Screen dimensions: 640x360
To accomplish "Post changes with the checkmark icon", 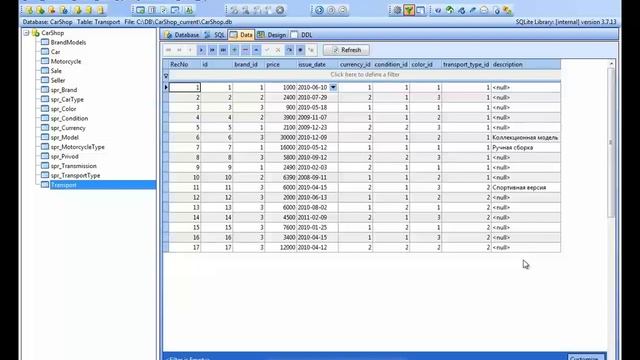I will (267, 50).
